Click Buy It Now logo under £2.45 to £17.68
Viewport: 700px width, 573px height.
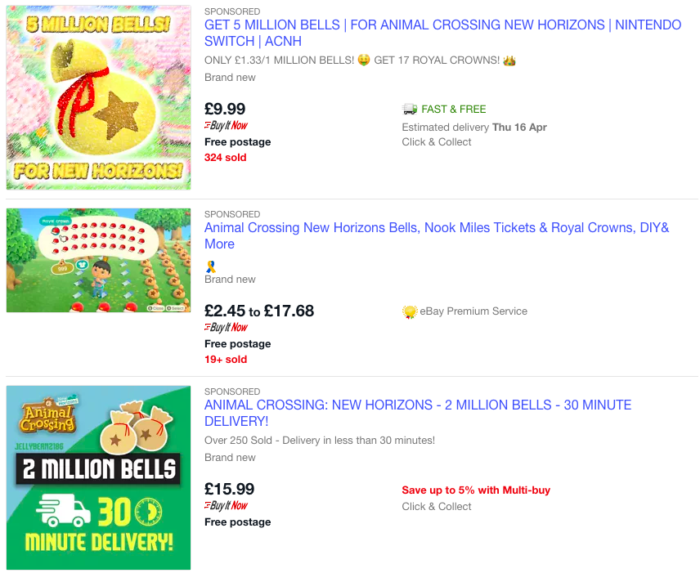(226, 328)
